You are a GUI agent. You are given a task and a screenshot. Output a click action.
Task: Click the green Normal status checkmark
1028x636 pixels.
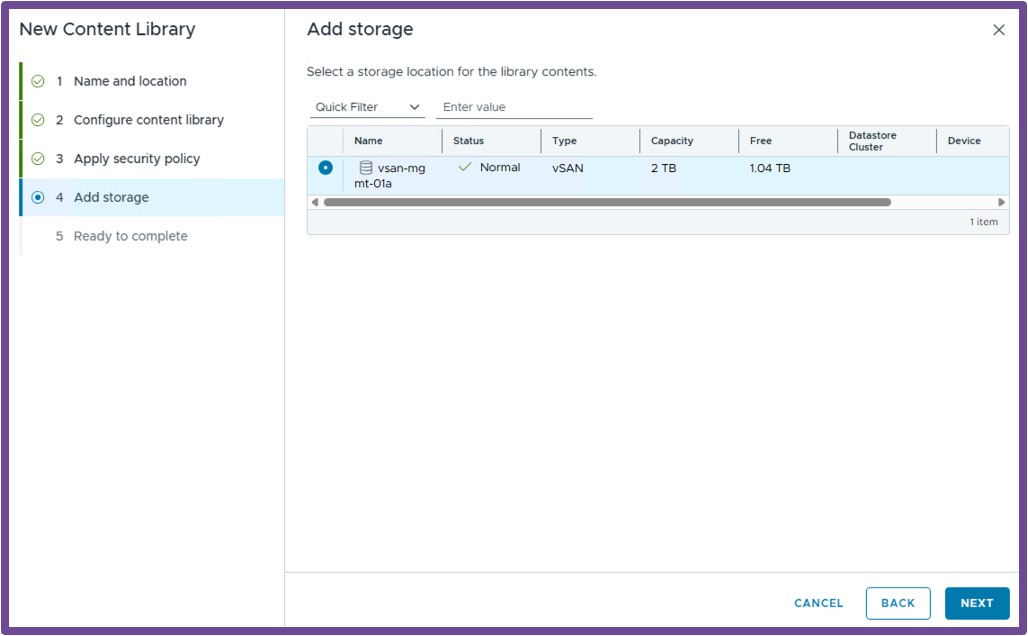[465, 167]
